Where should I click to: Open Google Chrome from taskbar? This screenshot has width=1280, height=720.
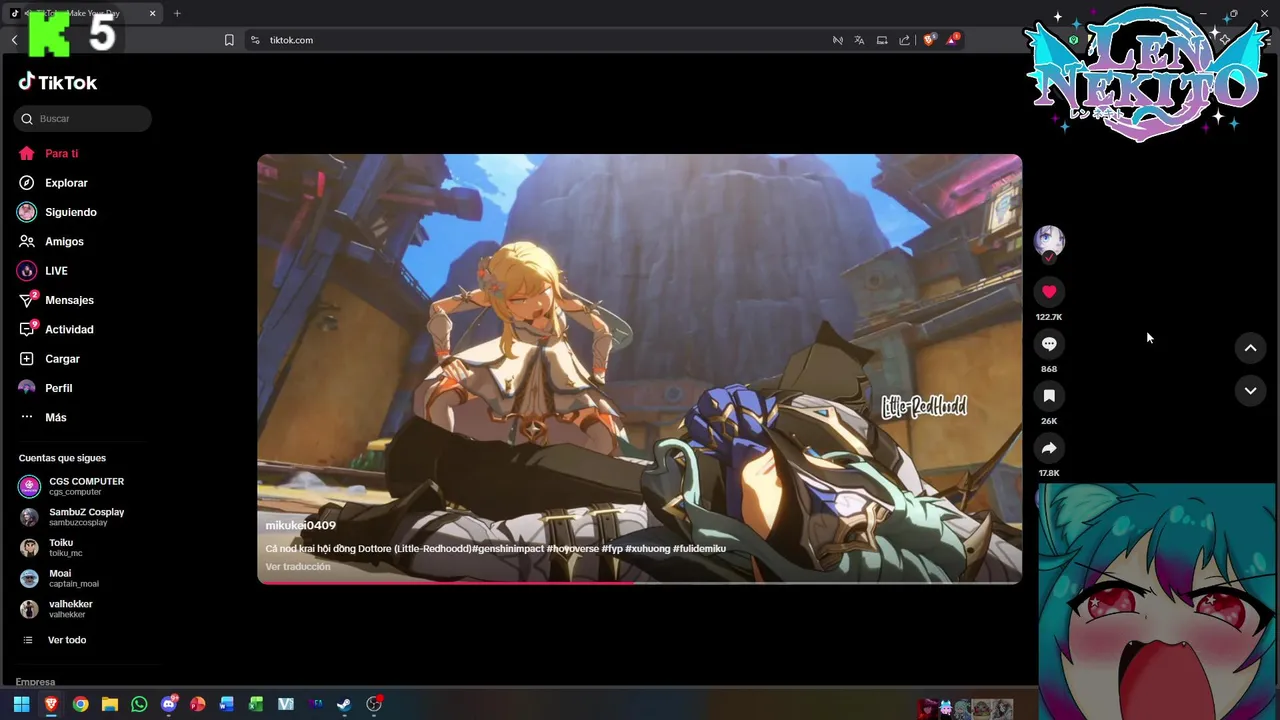click(x=80, y=704)
